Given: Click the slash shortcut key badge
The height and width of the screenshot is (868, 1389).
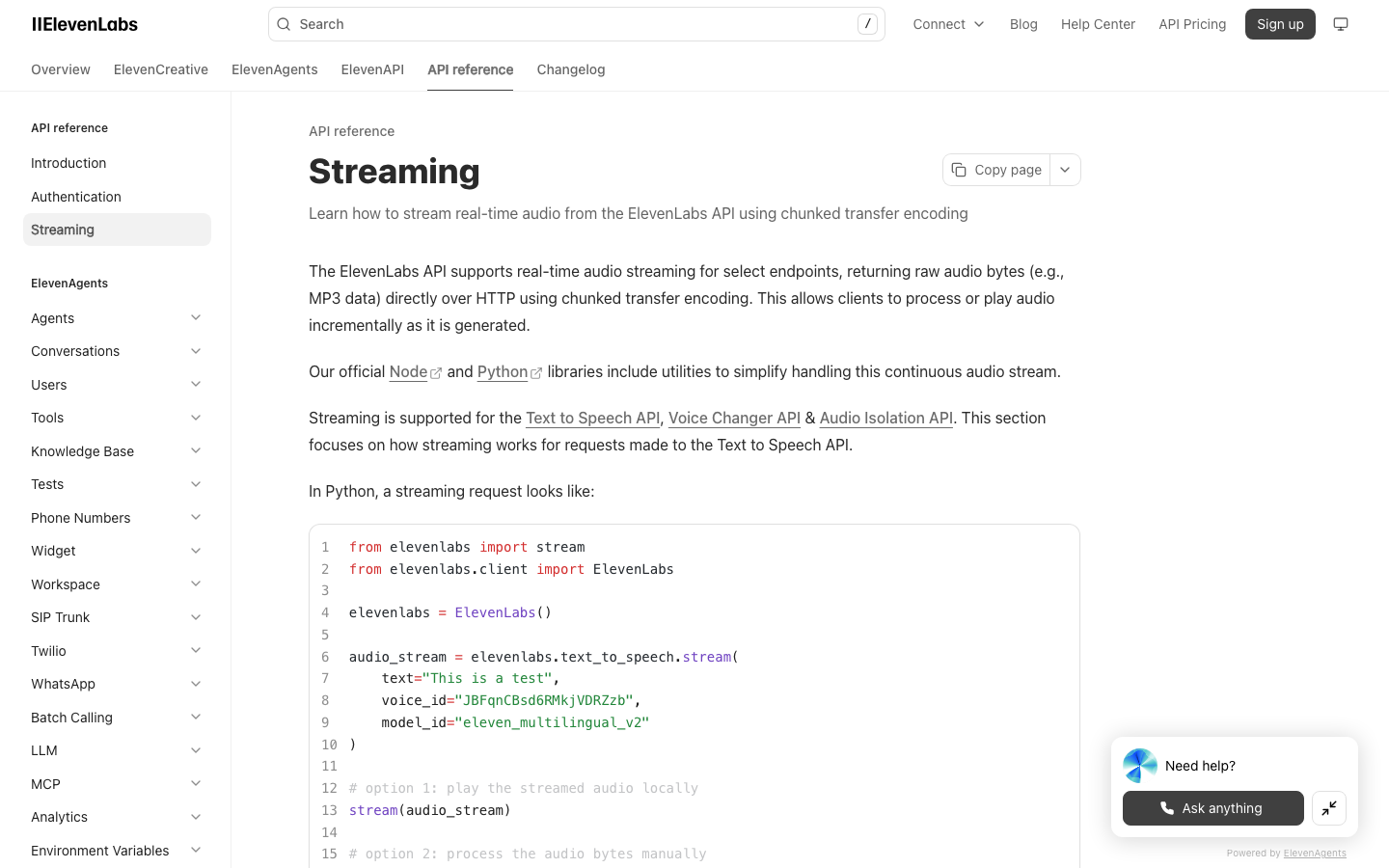Looking at the screenshot, I should 867,24.
